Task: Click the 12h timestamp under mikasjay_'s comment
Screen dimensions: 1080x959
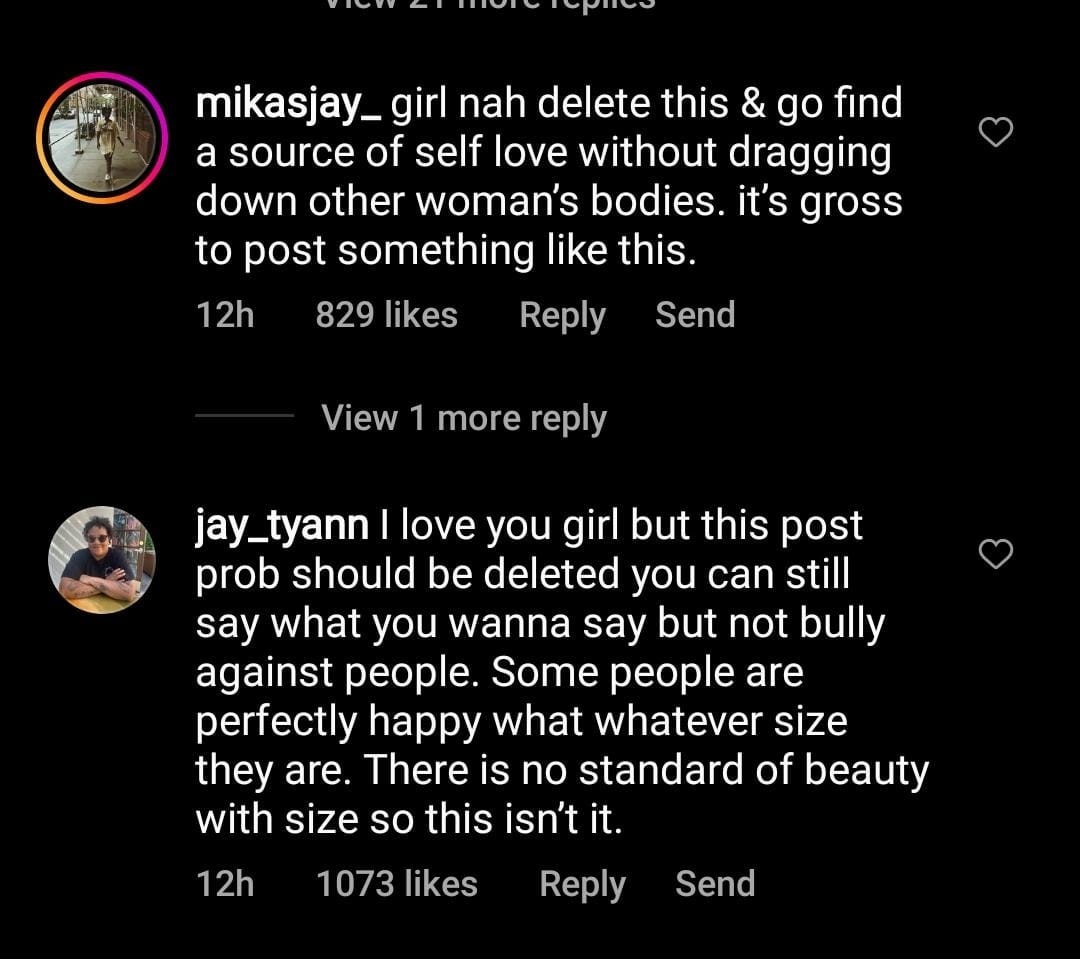Action: [225, 315]
